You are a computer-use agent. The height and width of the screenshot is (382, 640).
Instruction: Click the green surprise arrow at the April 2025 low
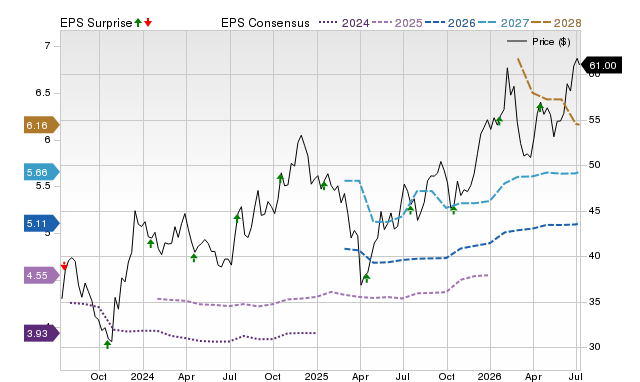click(367, 278)
